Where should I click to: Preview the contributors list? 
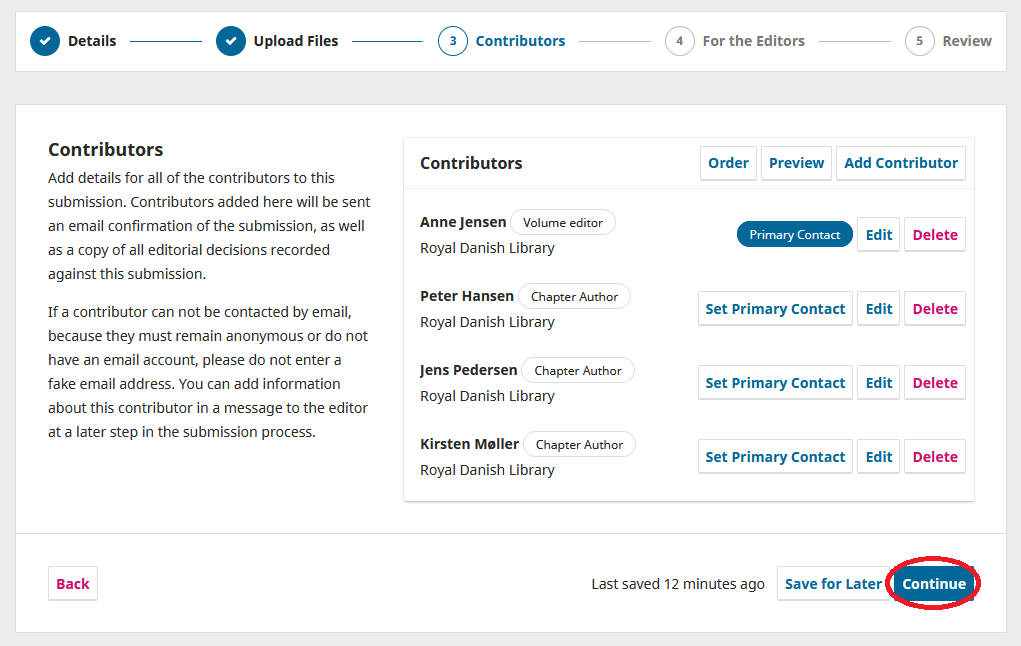coord(796,163)
